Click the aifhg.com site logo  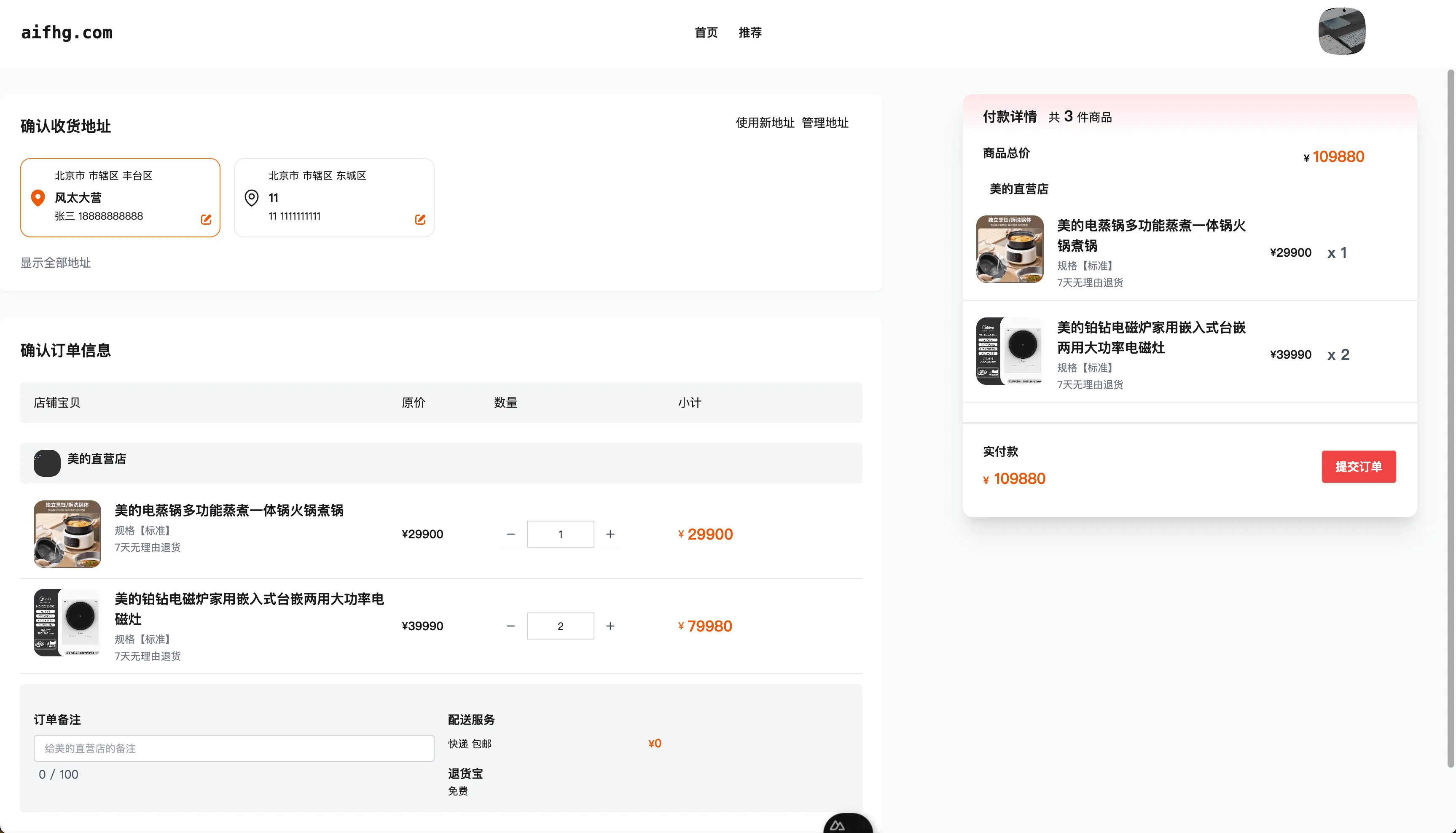pyautogui.click(x=66, y=32)
